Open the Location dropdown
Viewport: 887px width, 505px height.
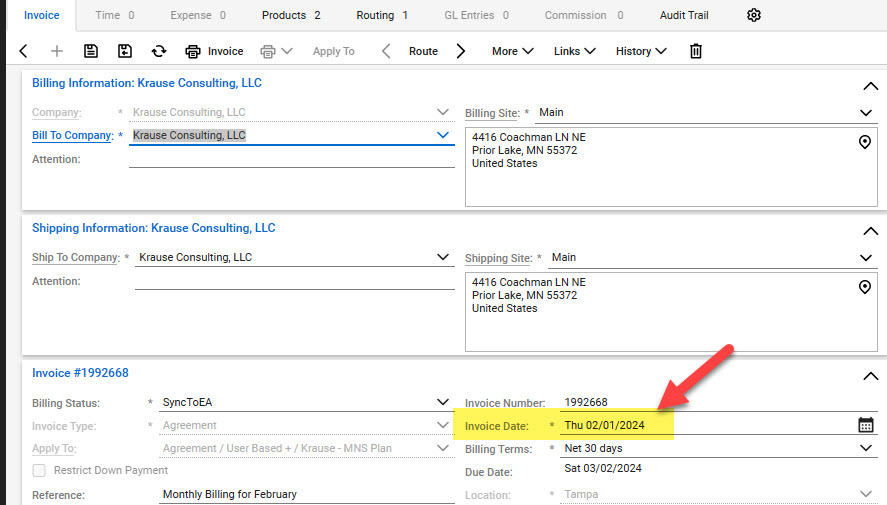tap(866, 494)
